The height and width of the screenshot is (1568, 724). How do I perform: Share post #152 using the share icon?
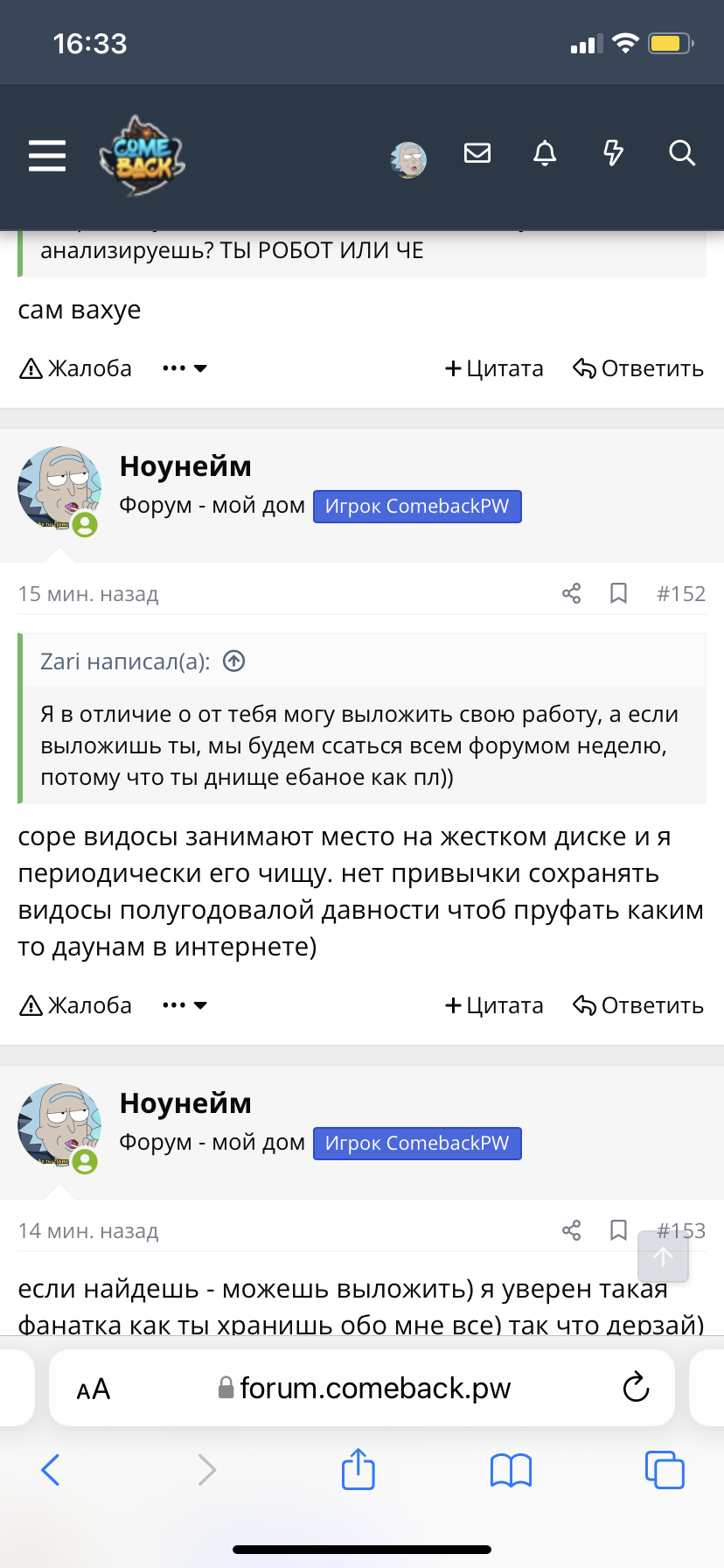571,593
